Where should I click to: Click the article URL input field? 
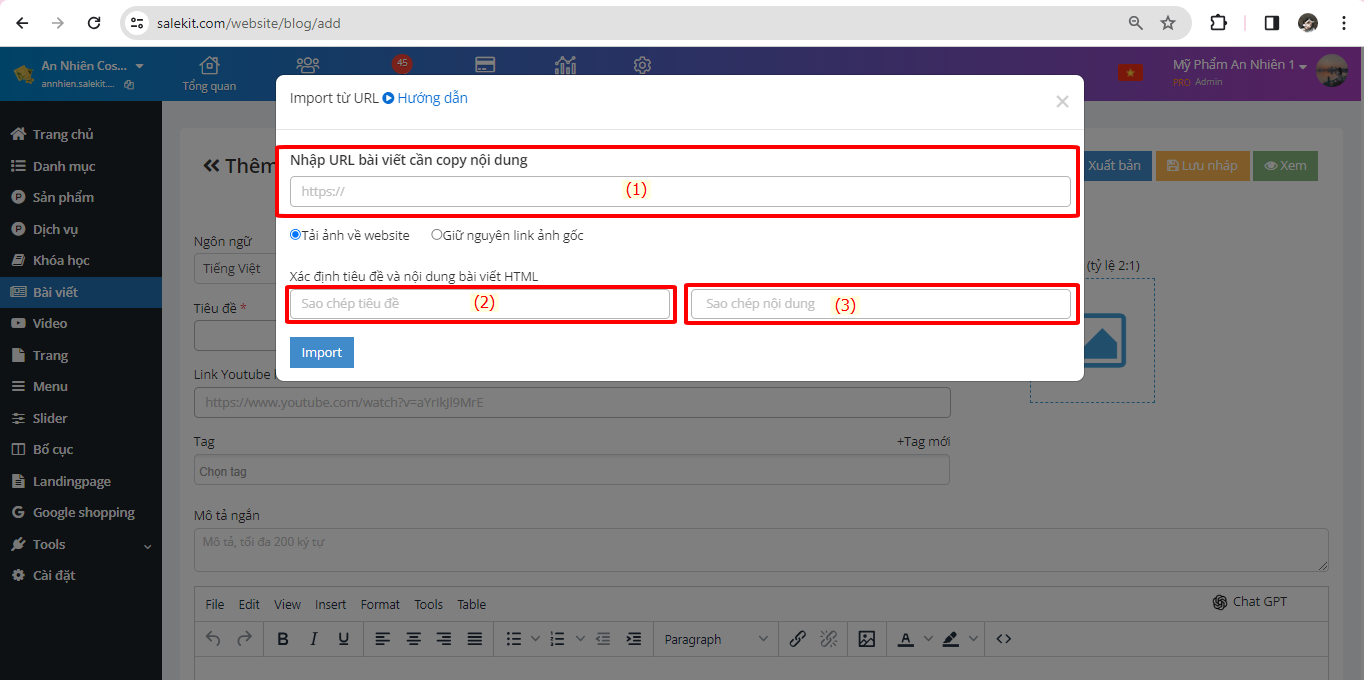point(680,191)
